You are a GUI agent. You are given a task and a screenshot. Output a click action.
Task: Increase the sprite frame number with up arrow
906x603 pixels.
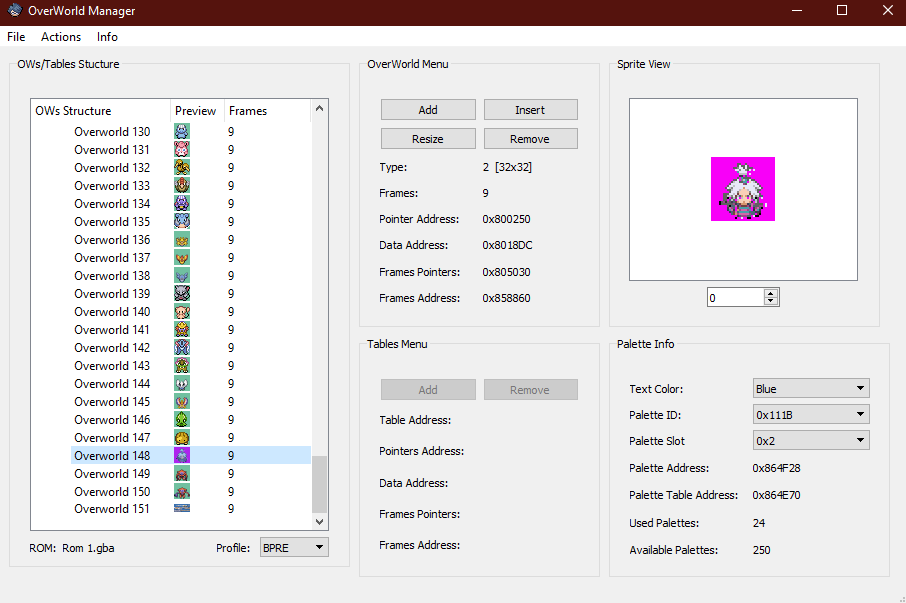(x=770, y=294)
